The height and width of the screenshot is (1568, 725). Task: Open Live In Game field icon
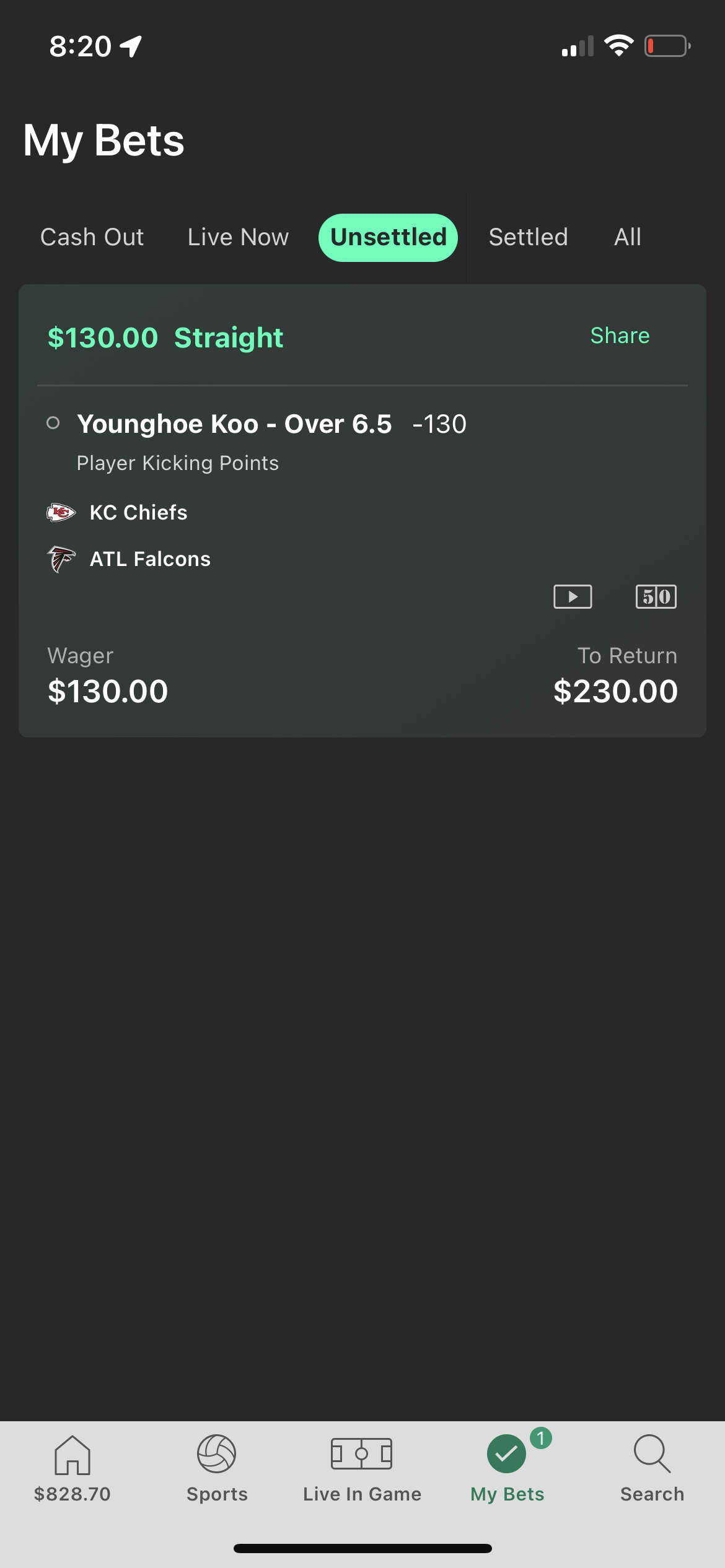click(362, 1454)
